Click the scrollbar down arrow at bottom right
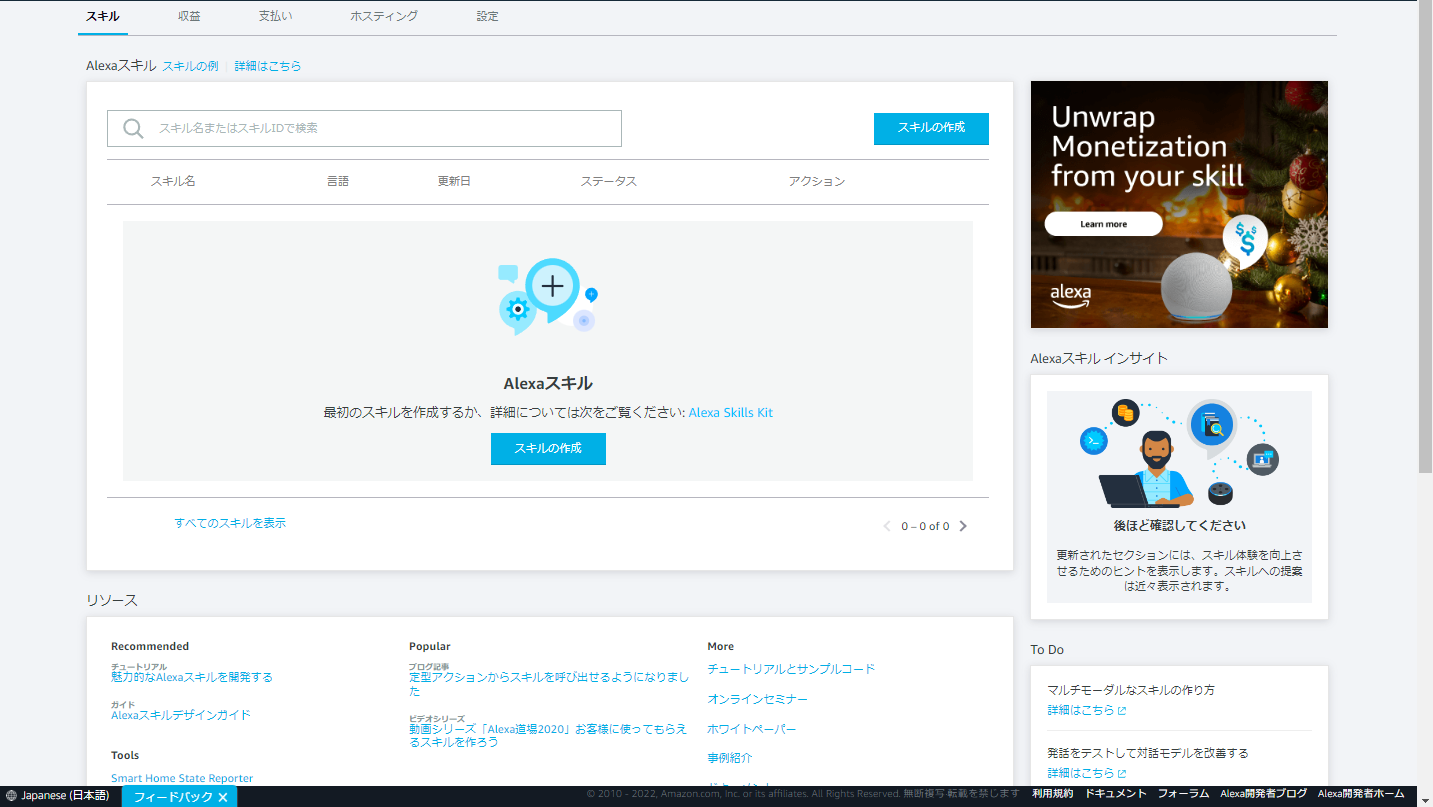The width and height of the screenshot is (1433, 807). pos(1424,799)
